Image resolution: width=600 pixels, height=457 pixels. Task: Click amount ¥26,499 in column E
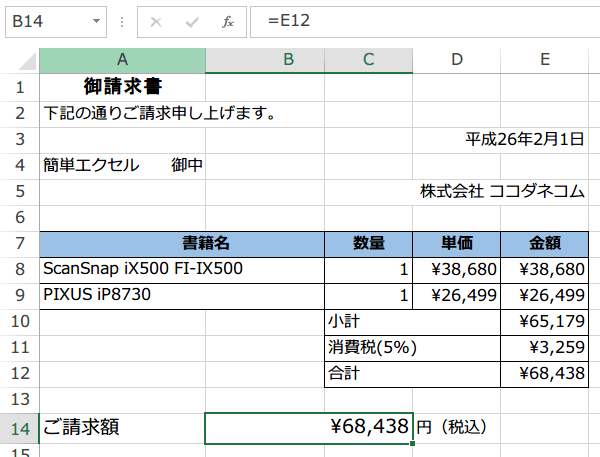tap(545, 296)
